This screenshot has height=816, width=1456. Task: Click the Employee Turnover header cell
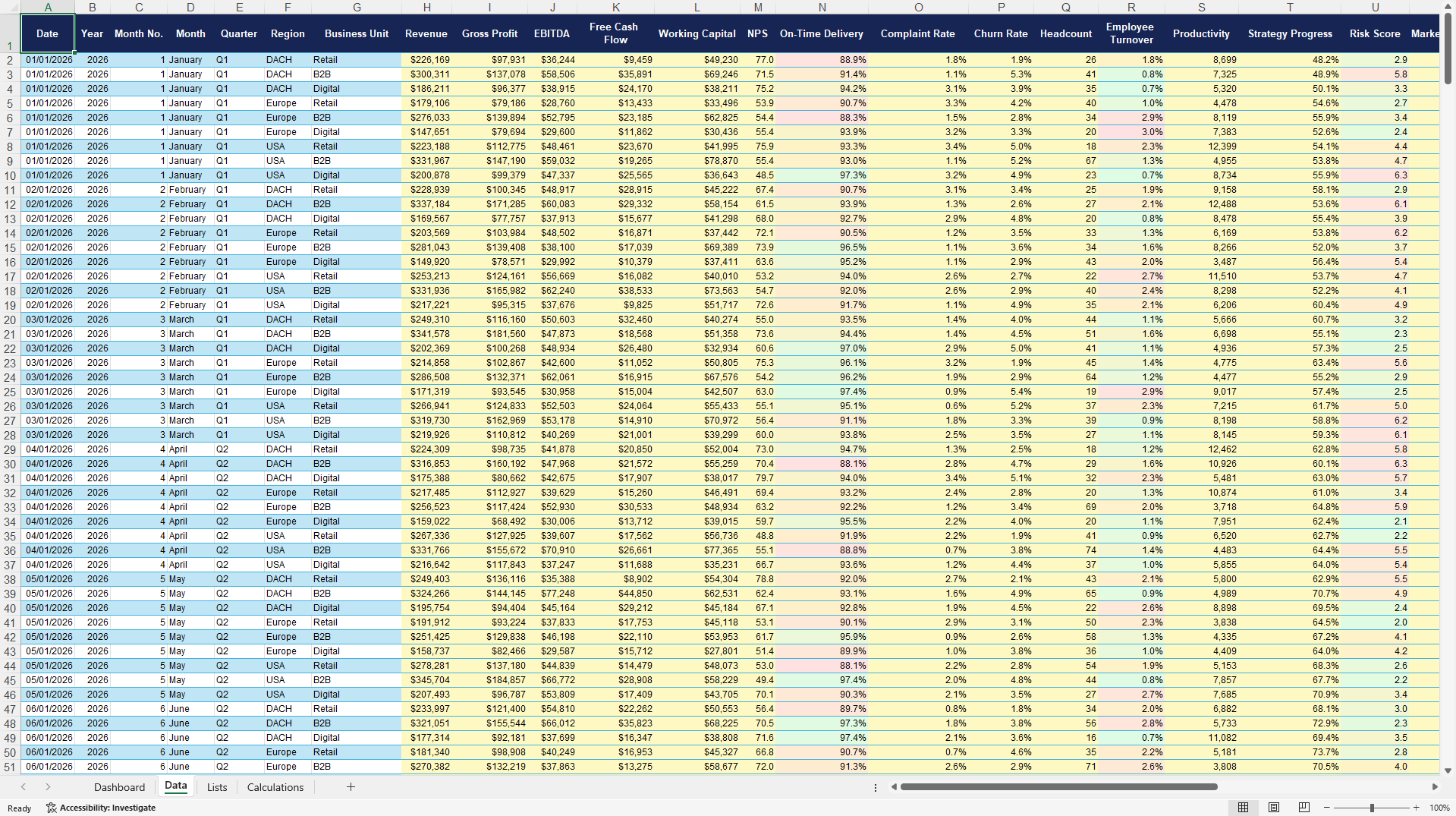point(1131,33)
